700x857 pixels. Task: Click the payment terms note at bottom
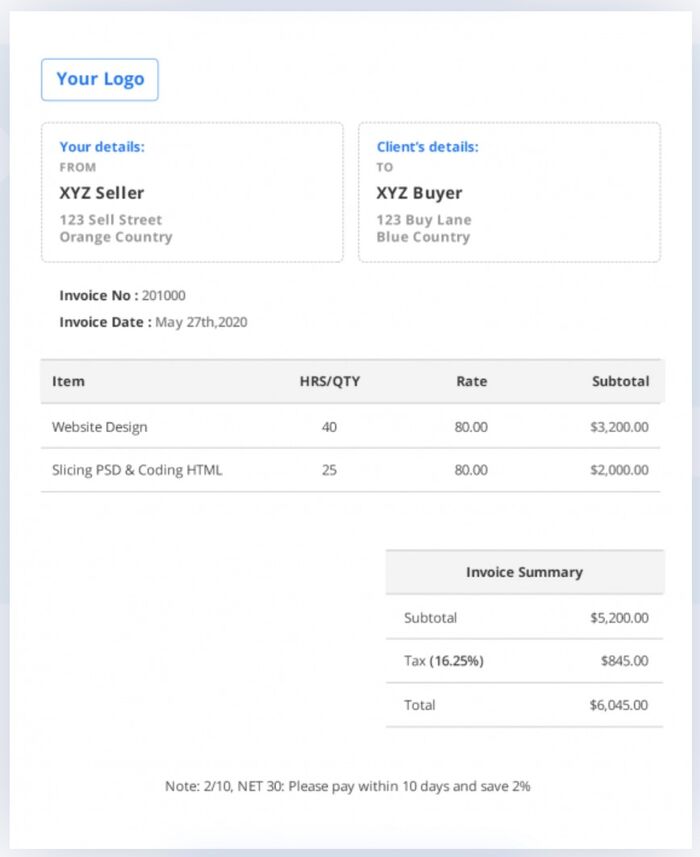pos(348,786)
